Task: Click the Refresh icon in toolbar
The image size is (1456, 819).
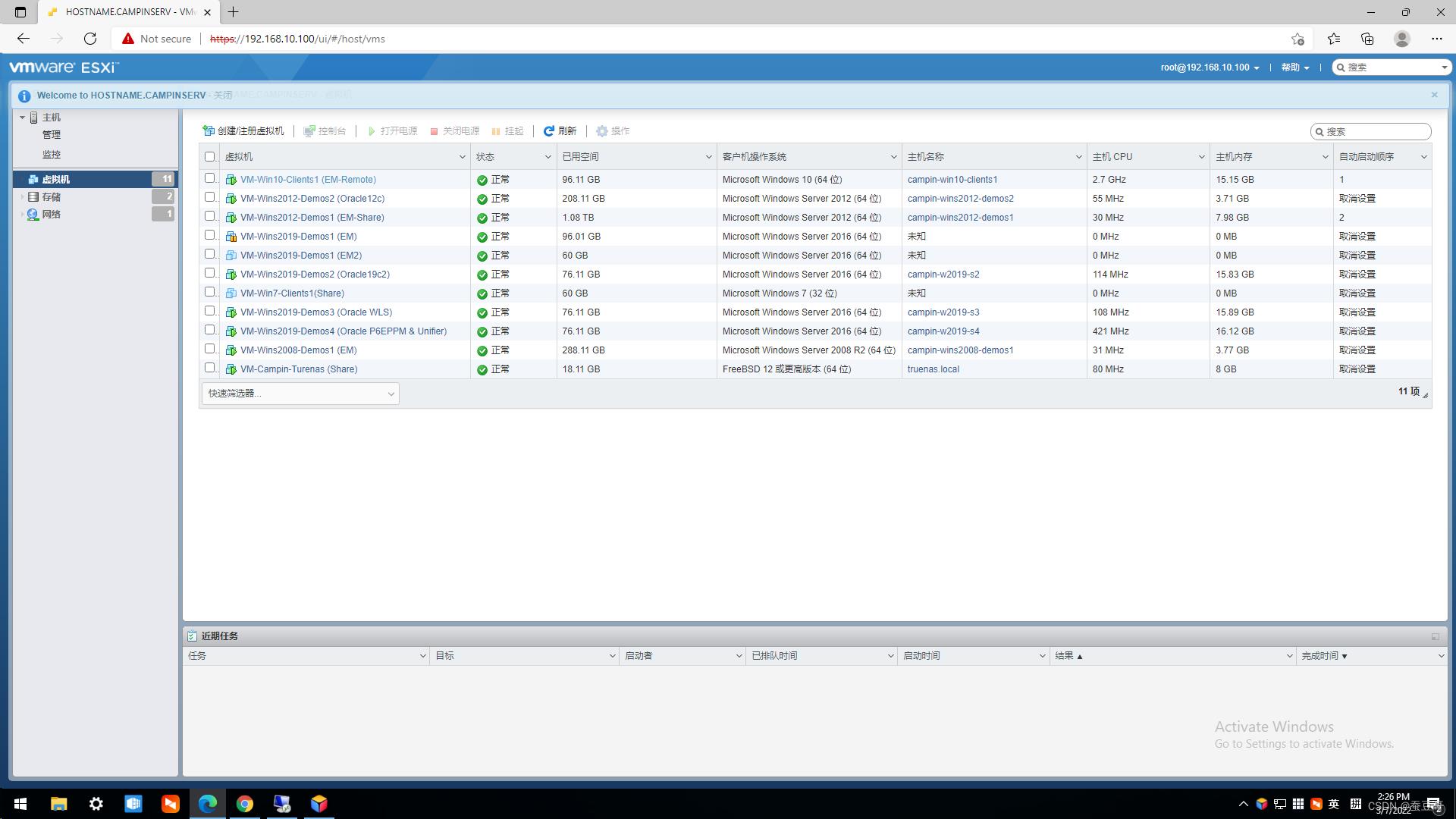Action: [x=549, y=131]
